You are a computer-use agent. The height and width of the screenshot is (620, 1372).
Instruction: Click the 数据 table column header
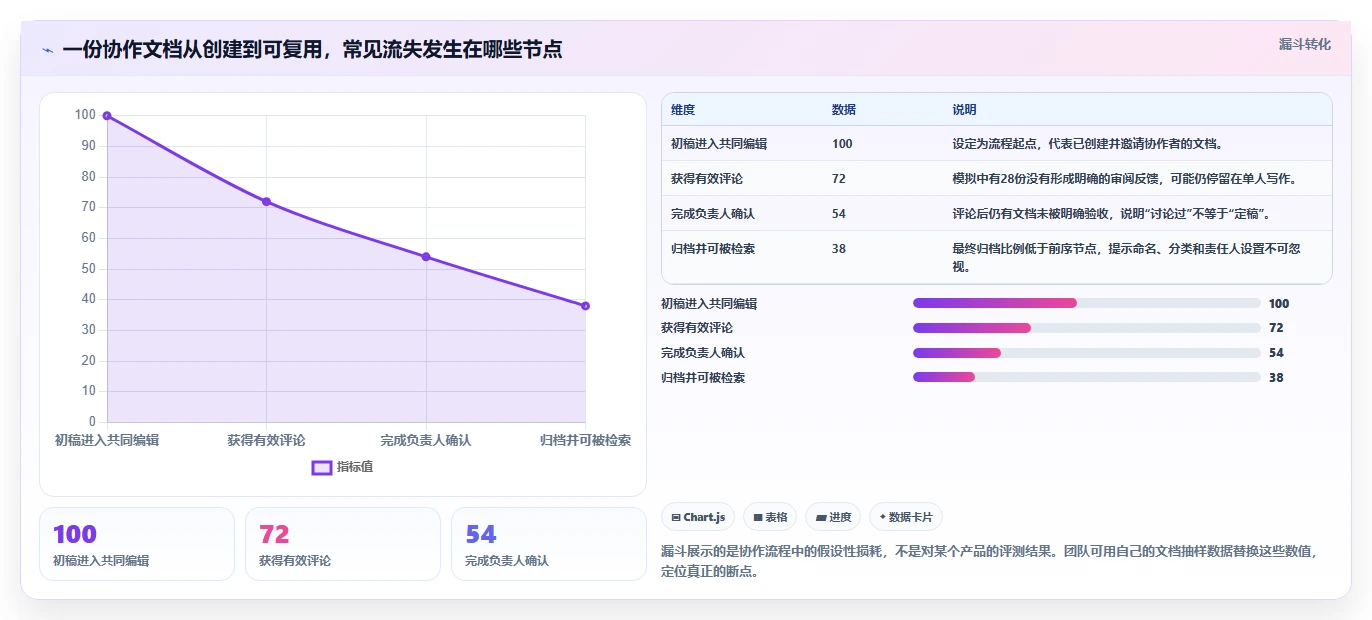click(844, 110)
